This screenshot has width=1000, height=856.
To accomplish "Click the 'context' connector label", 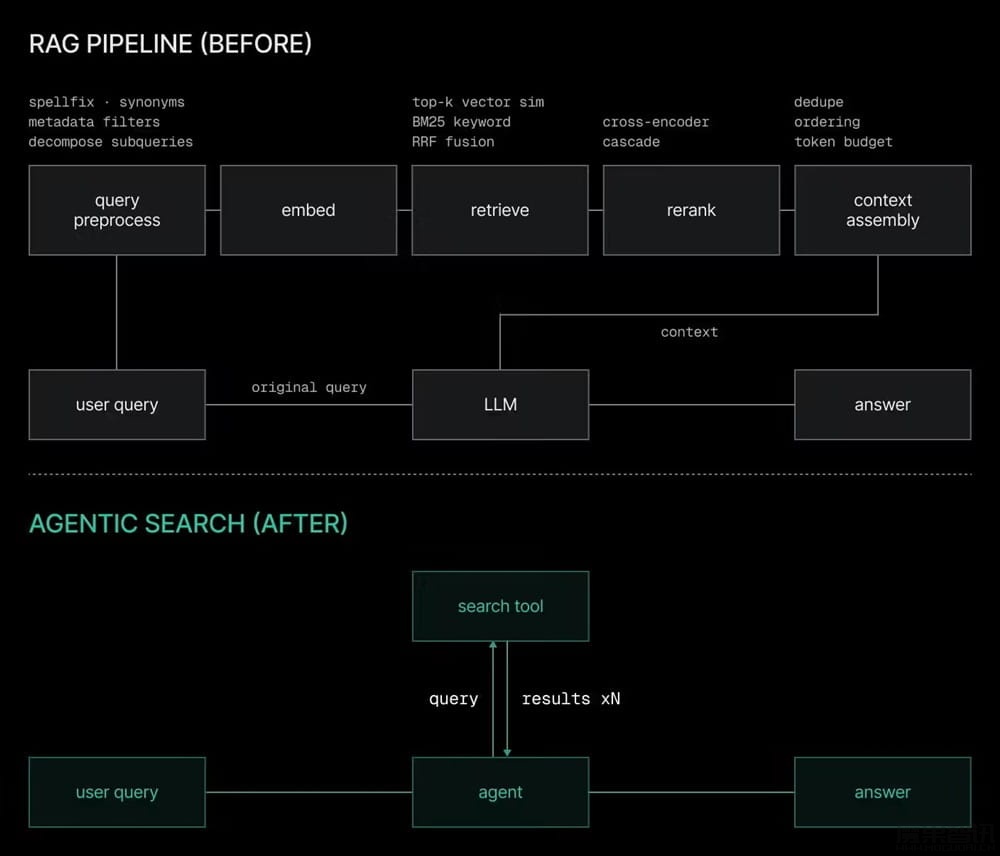I will (x=689, y=332).
